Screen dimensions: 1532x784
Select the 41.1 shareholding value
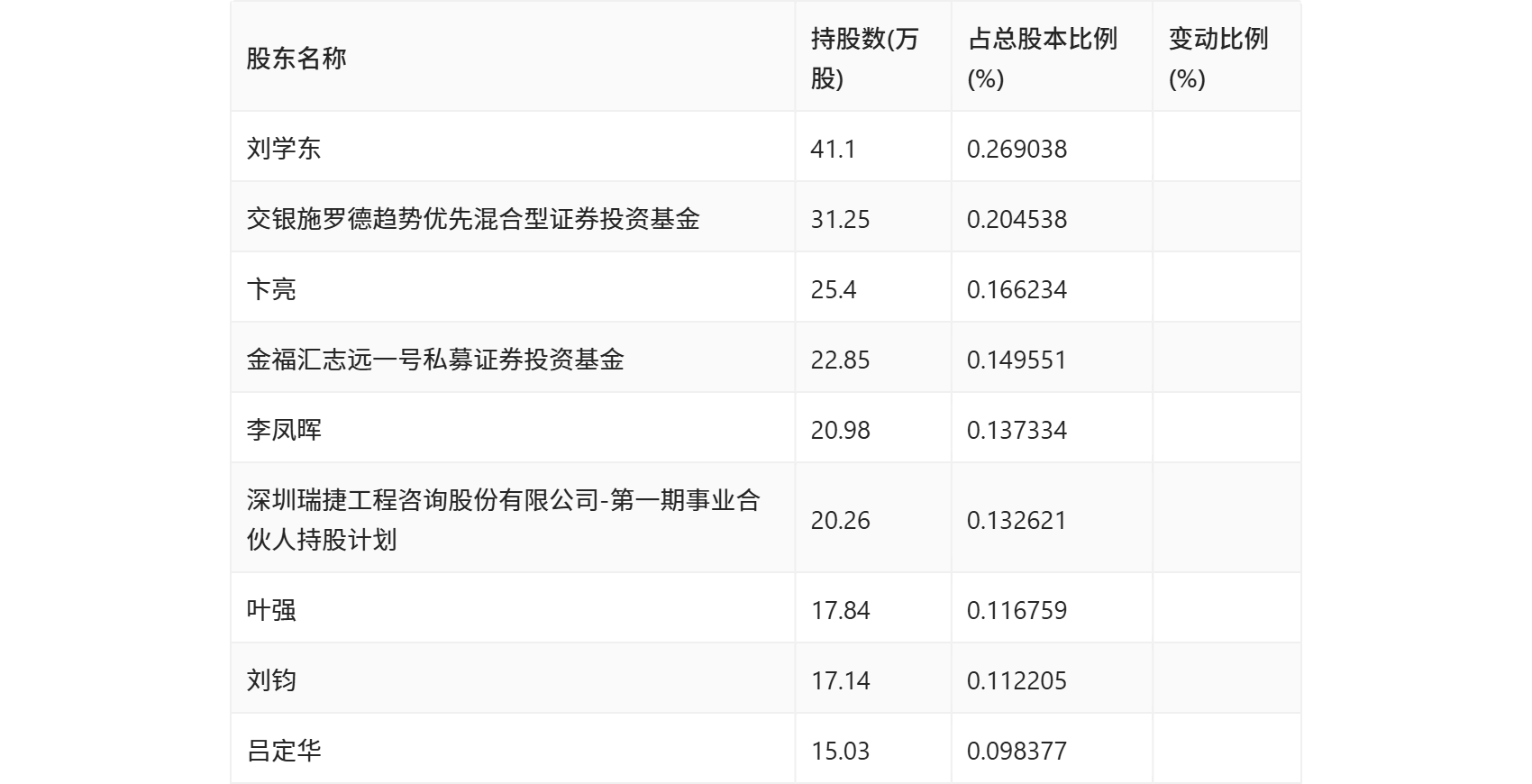pyautogui.click(x=834, y=149)
